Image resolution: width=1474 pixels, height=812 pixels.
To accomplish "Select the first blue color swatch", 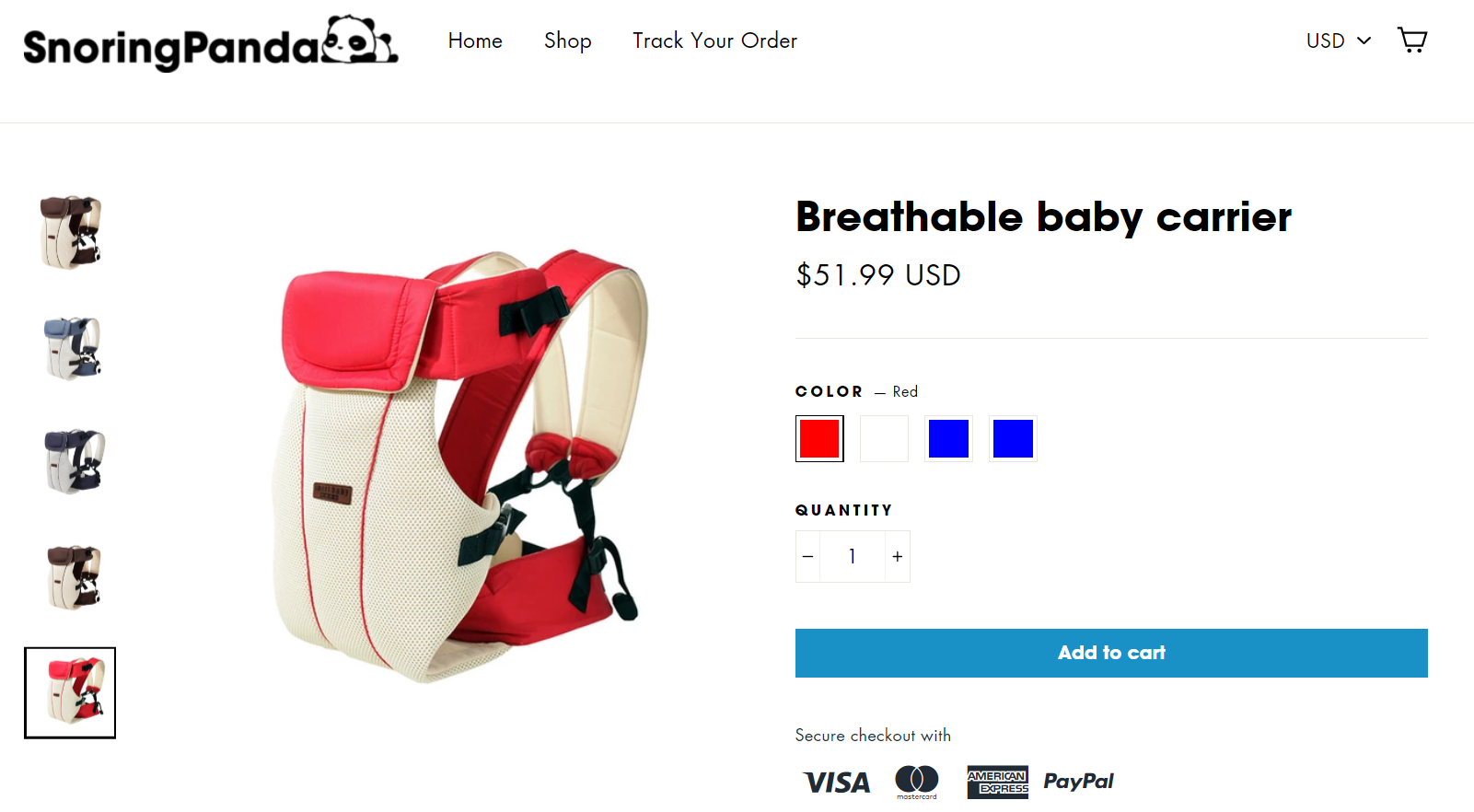I will tap(948, 438).
